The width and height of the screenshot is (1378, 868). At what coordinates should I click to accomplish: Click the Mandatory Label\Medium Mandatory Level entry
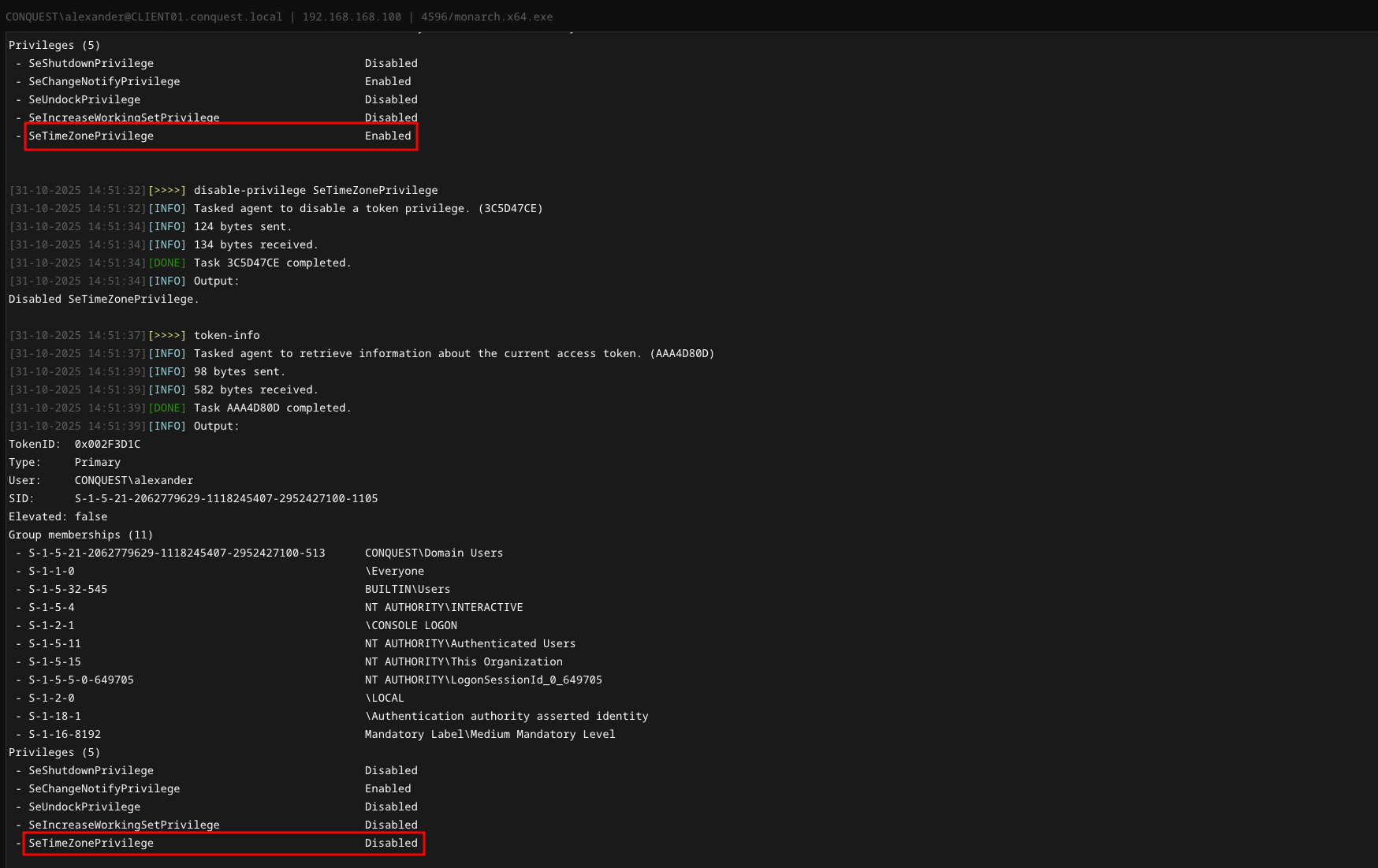click(489, 734)
